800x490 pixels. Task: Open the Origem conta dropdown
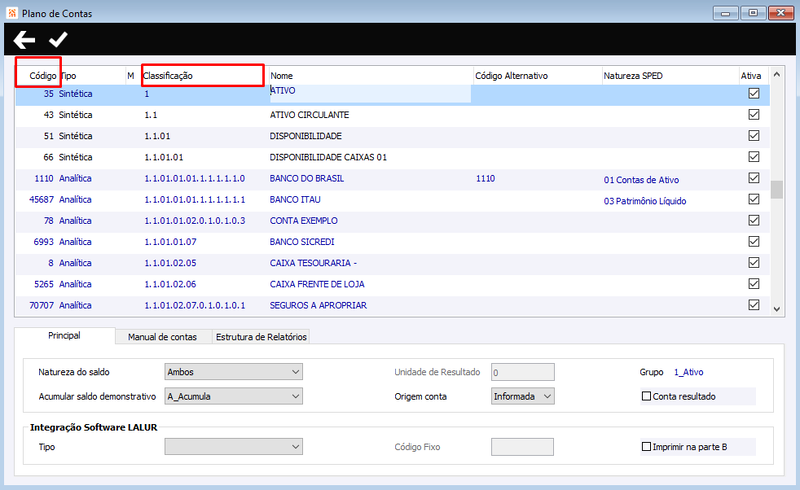[523, 396]
